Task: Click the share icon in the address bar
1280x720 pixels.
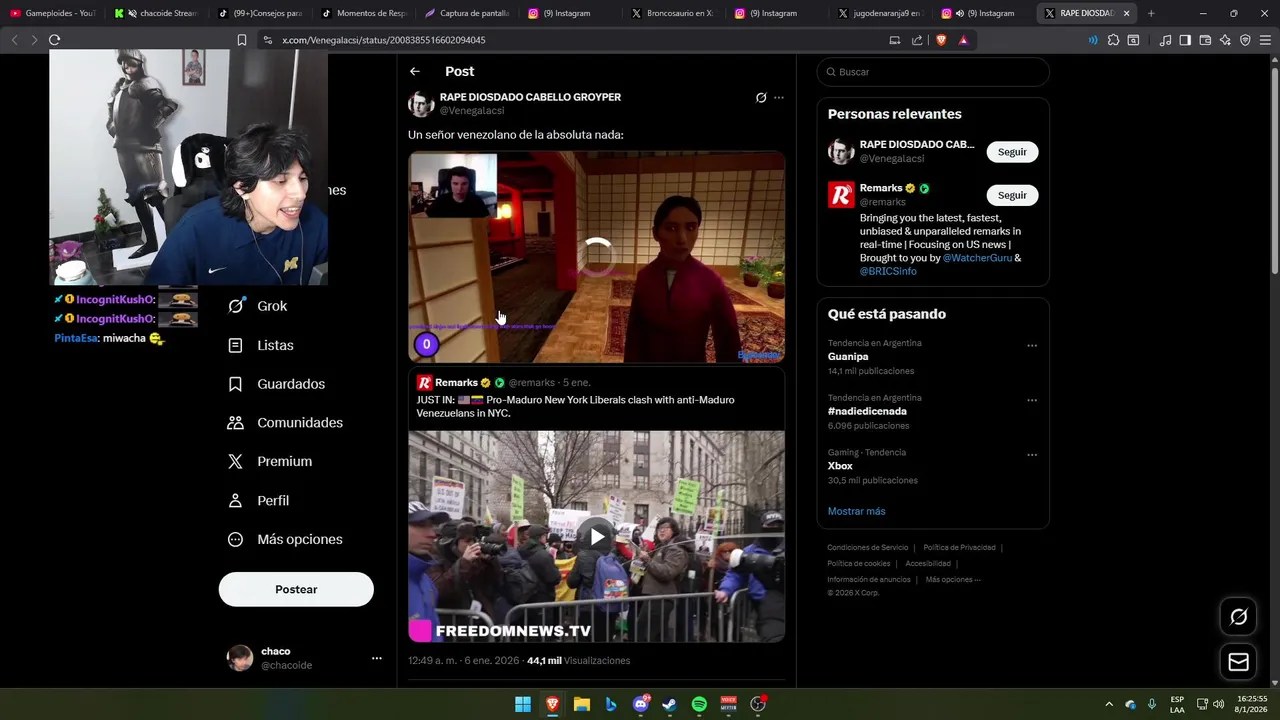Action: tap(917, 40)
